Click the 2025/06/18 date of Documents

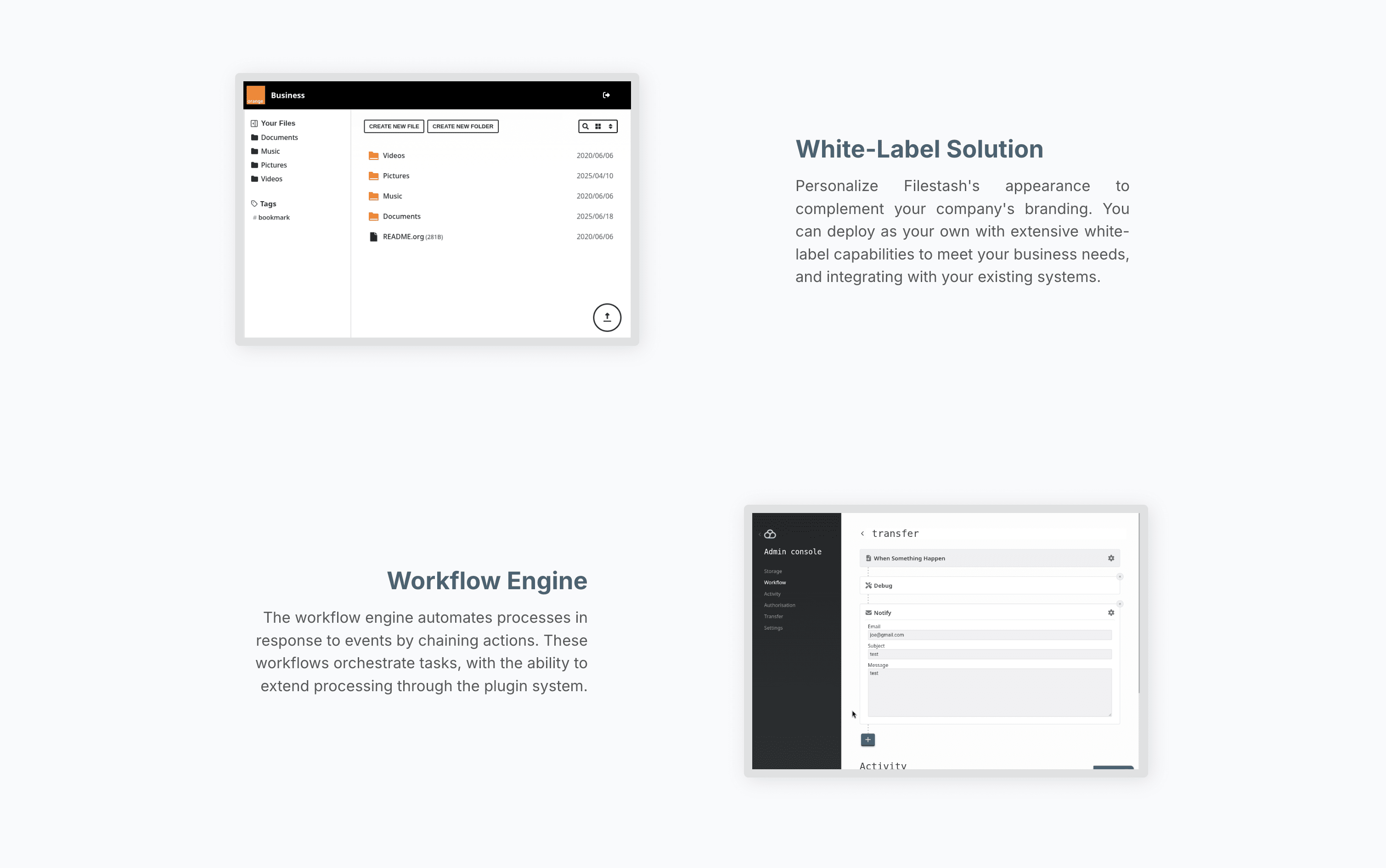click(595, 216)
